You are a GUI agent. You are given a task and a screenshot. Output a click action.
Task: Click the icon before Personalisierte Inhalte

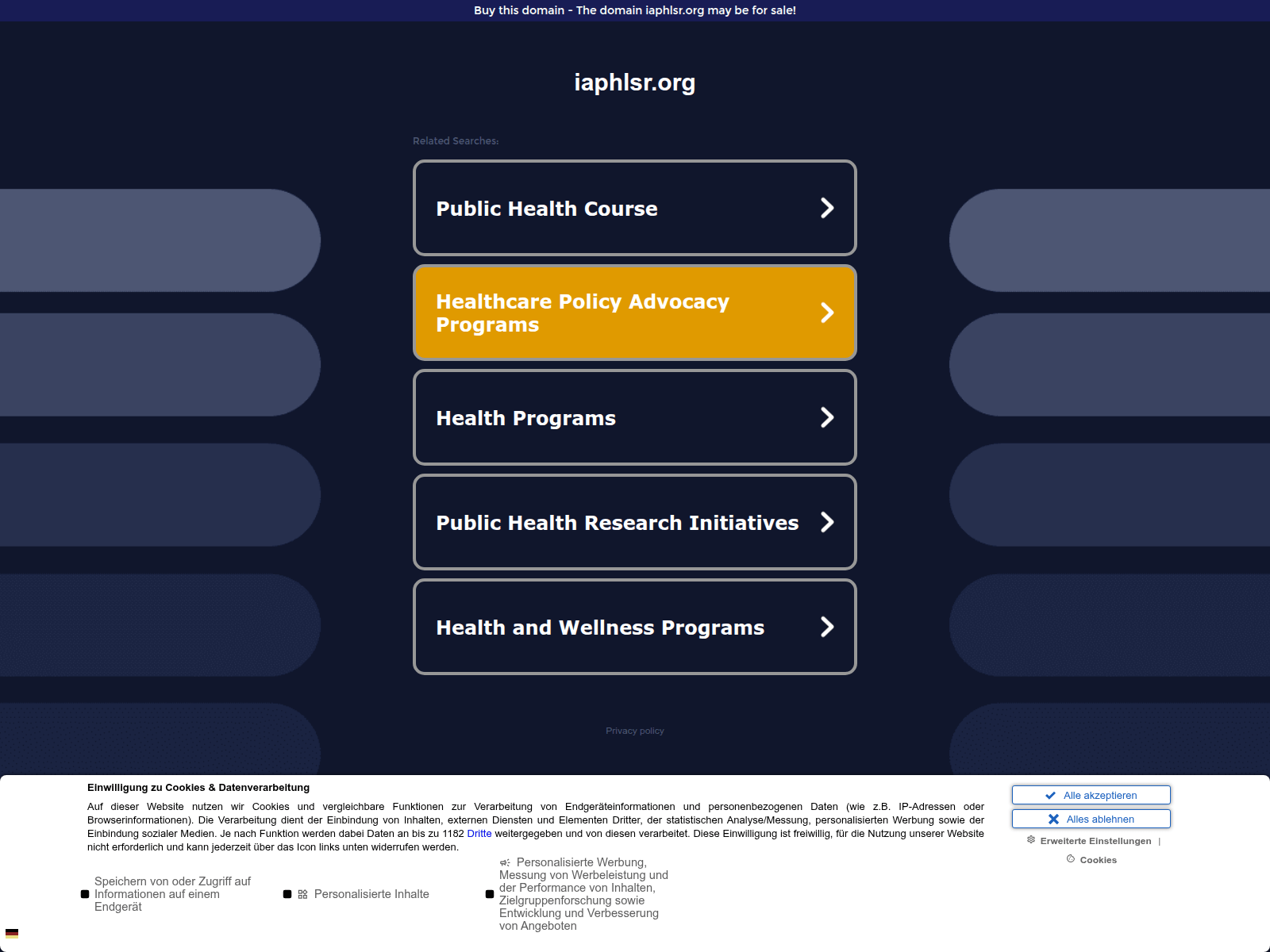[302, 894]
